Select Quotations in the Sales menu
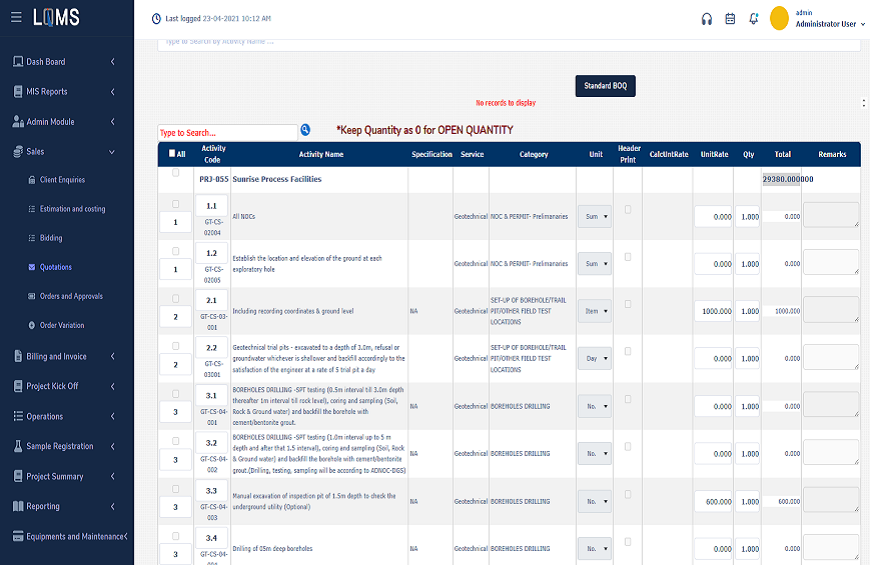The image size is (870, 565). point(55,267)
